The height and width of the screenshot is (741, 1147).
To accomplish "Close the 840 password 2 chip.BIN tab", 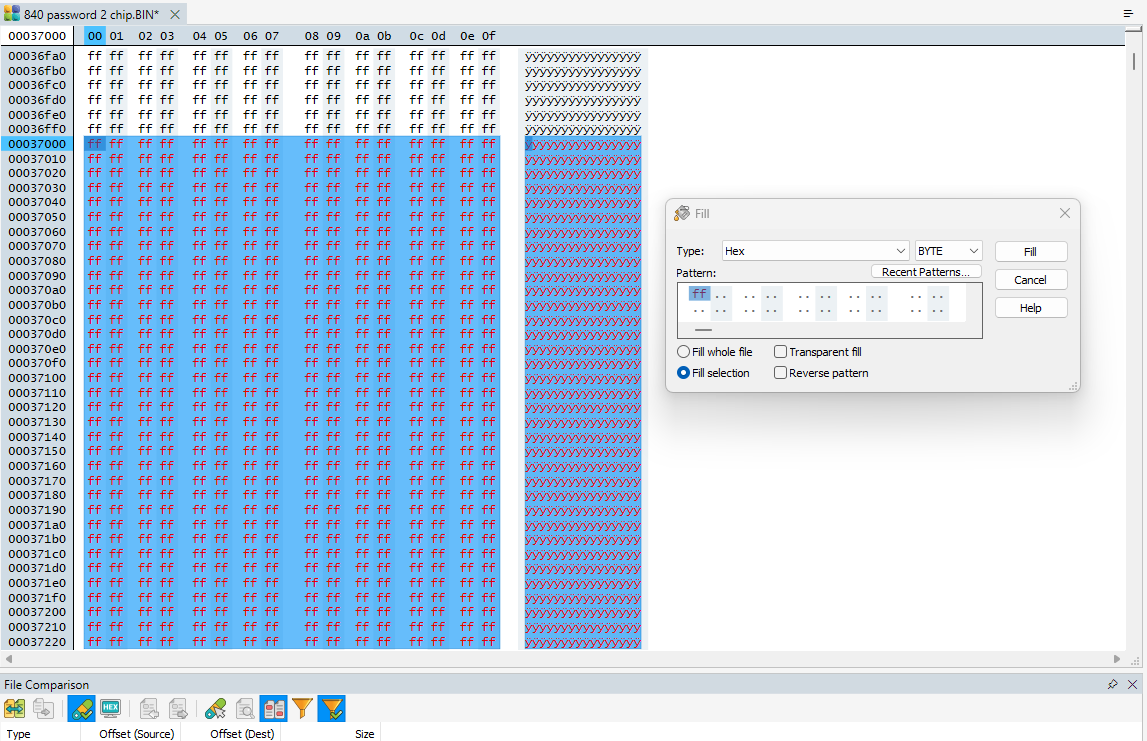I will (175, 15).
